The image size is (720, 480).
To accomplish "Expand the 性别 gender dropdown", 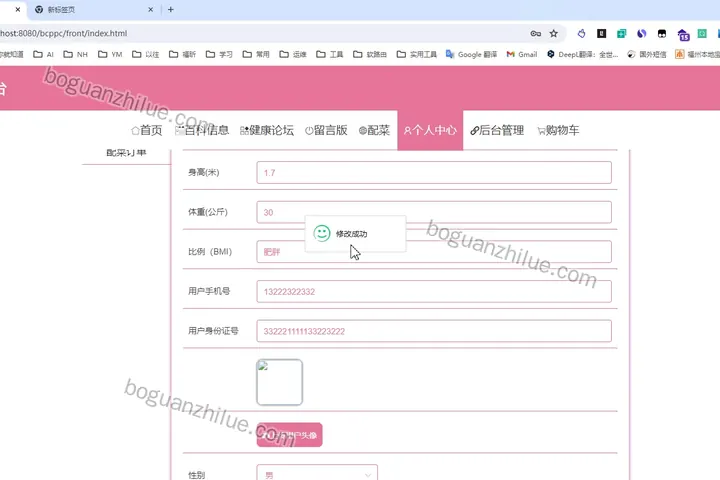I will coord(317,473).
